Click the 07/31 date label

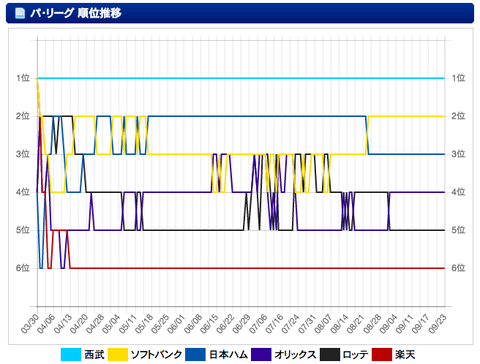click(308, 323)
